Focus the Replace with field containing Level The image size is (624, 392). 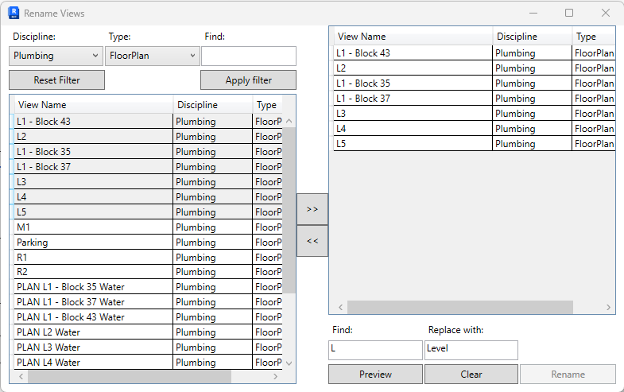click(471, 350)
